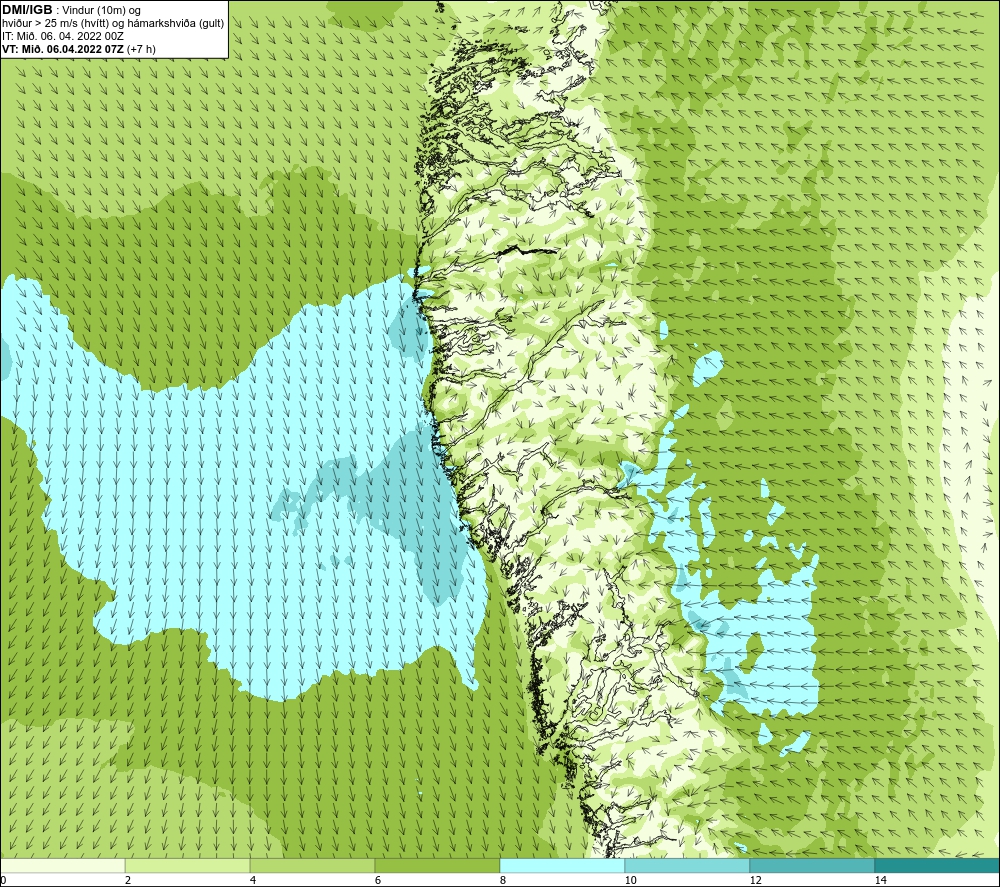Click the legend label '4'
1000x887 pixels.
(x=253, y=880)
